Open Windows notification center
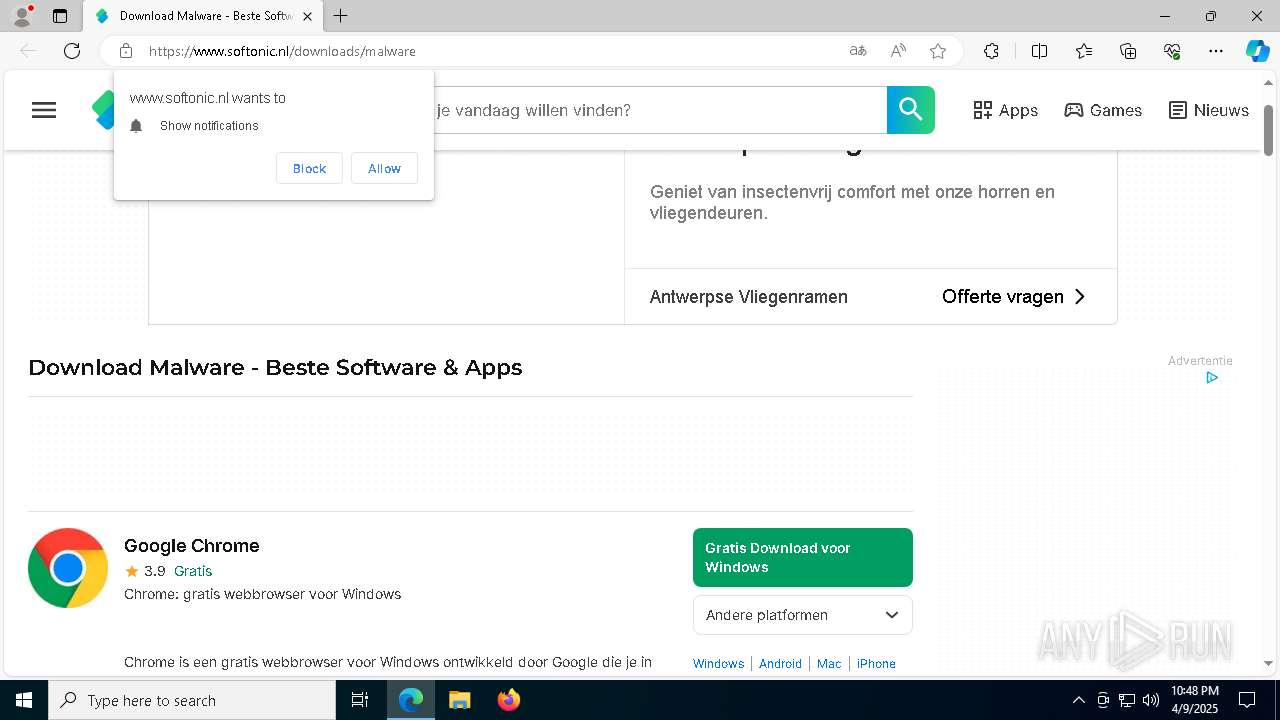 pyautogui.click(x=1247, y=700)
